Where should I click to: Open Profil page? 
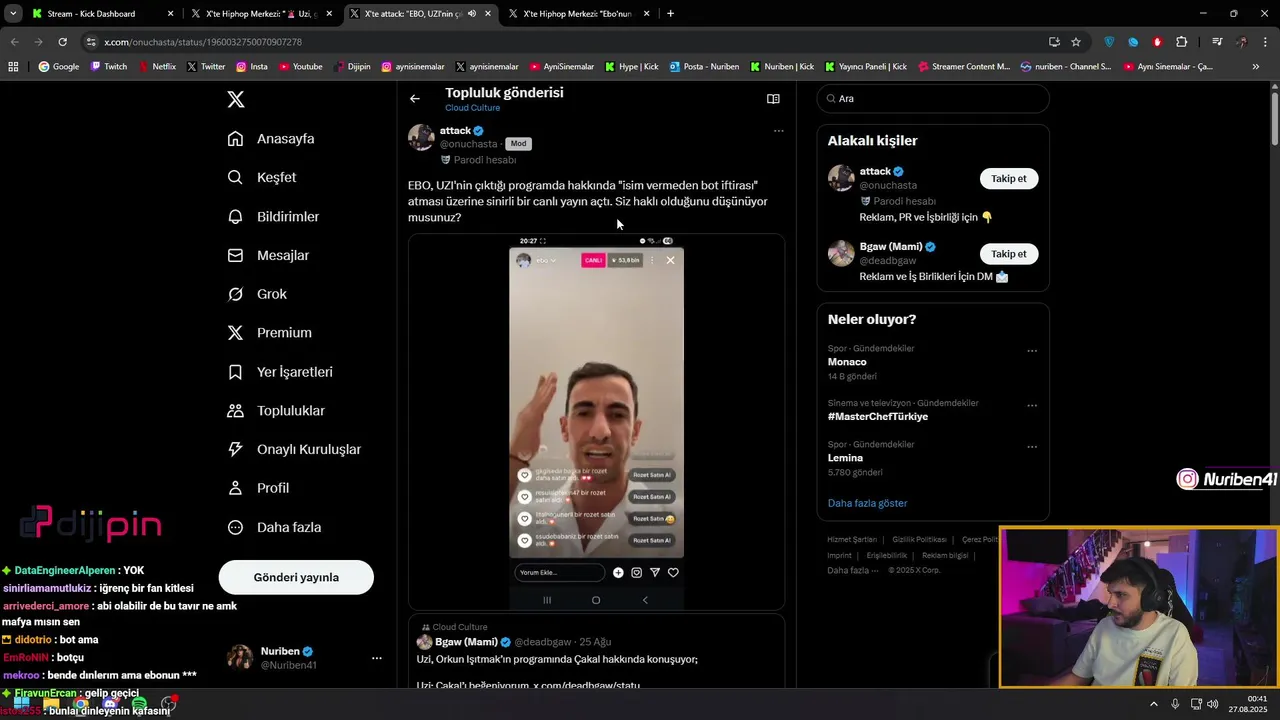pyautogui.click(x=258, y=488)
